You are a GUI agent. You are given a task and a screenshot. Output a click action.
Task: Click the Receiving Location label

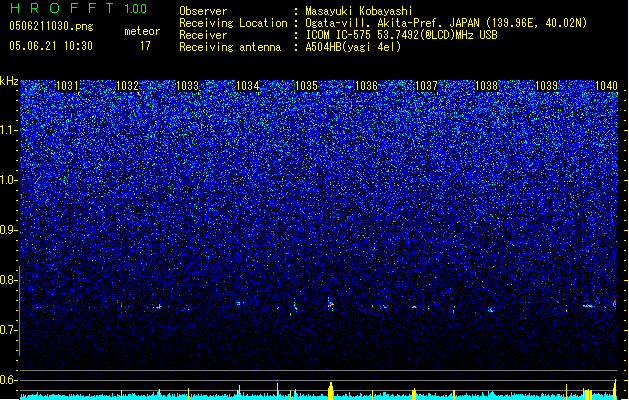[233, 23]
